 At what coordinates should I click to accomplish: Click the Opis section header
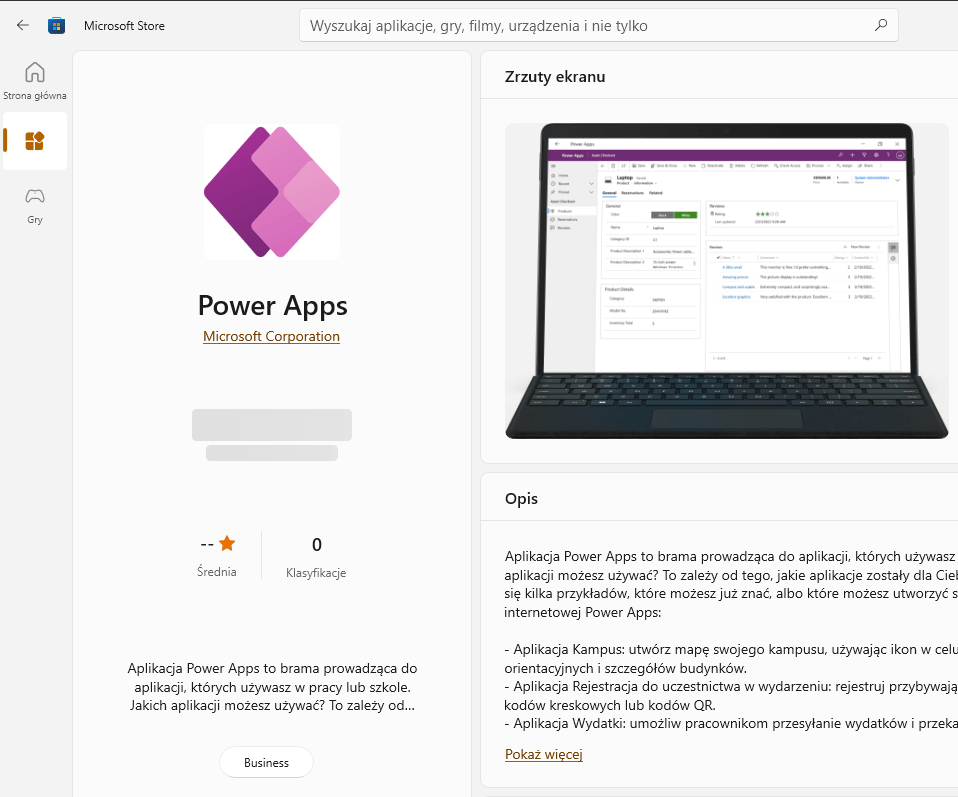521,498
